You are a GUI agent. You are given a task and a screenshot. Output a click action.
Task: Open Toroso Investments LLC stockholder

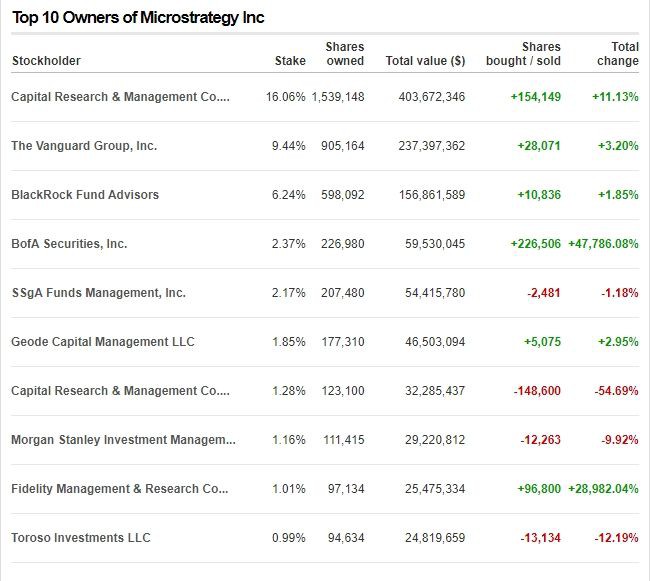pos(81,538)
